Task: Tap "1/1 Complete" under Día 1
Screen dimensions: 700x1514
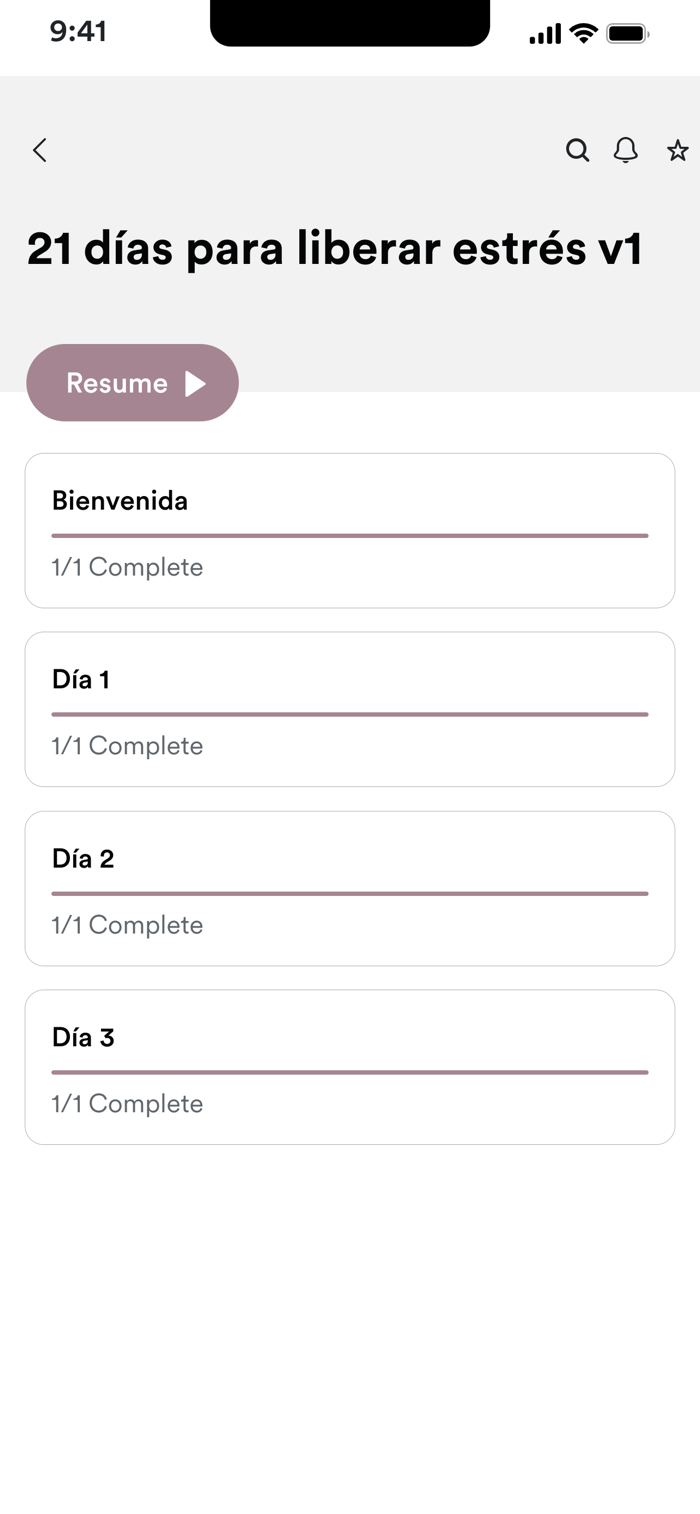Action: click(x=127, y=747)
